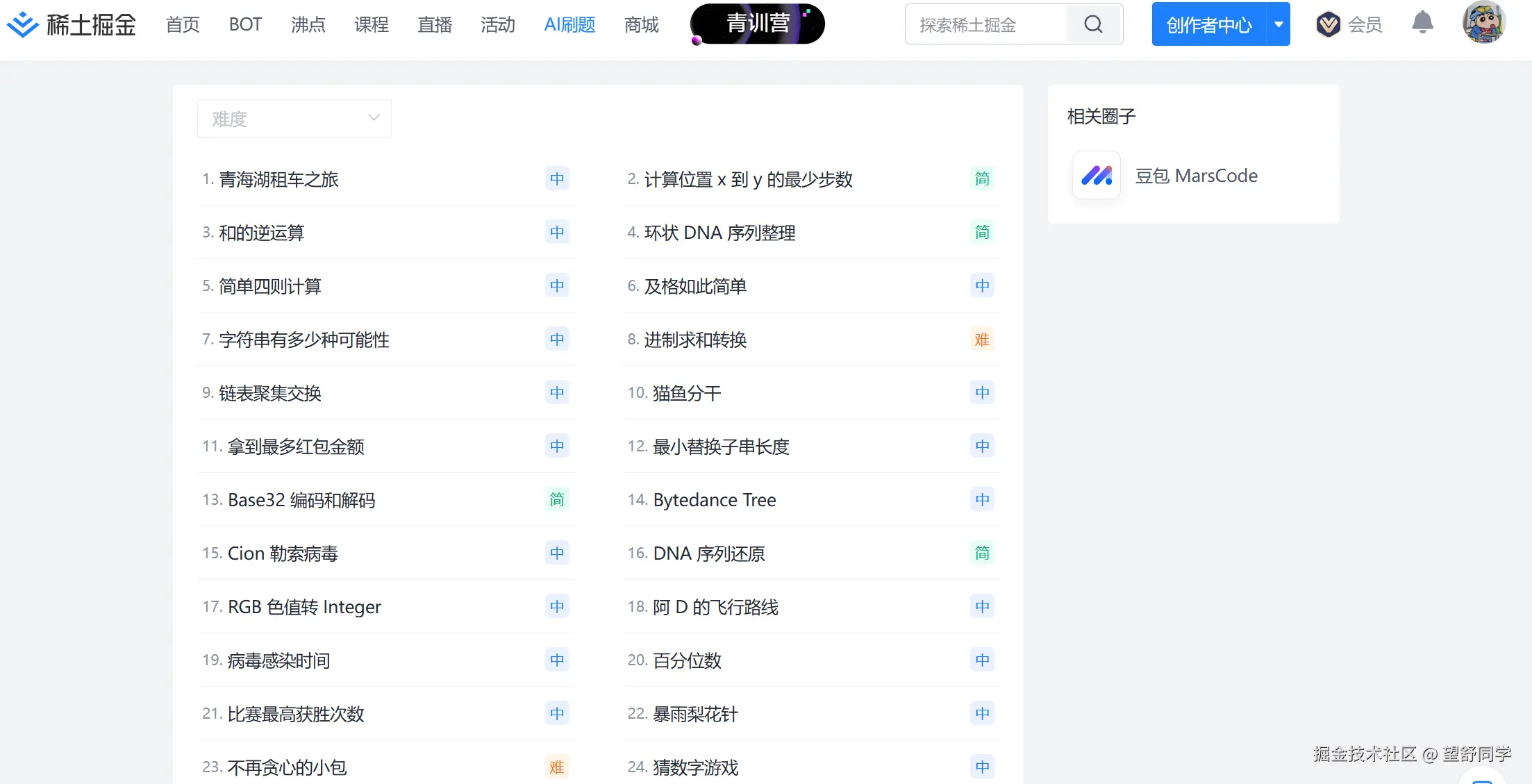
Task: Open the 难度 difficulty dropdown
Action: point(294,118)
